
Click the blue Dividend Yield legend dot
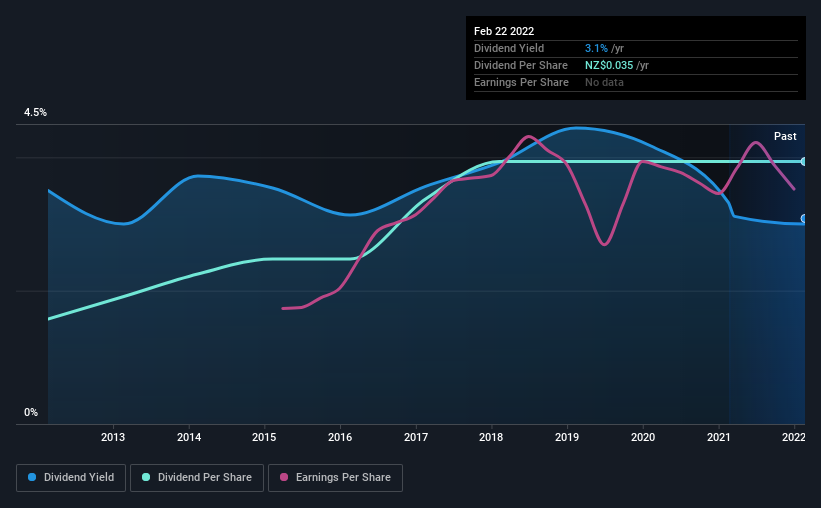32,477
